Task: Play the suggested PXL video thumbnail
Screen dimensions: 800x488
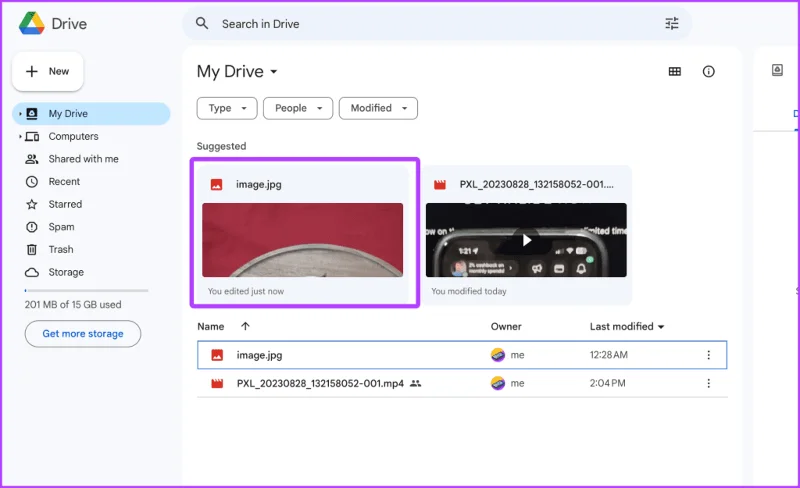Action: tap(526, 240)
